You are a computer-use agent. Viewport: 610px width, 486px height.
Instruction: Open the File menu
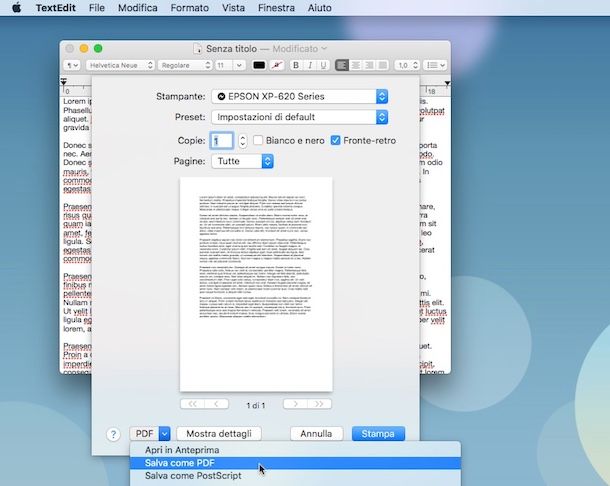(x=96, y=8)
